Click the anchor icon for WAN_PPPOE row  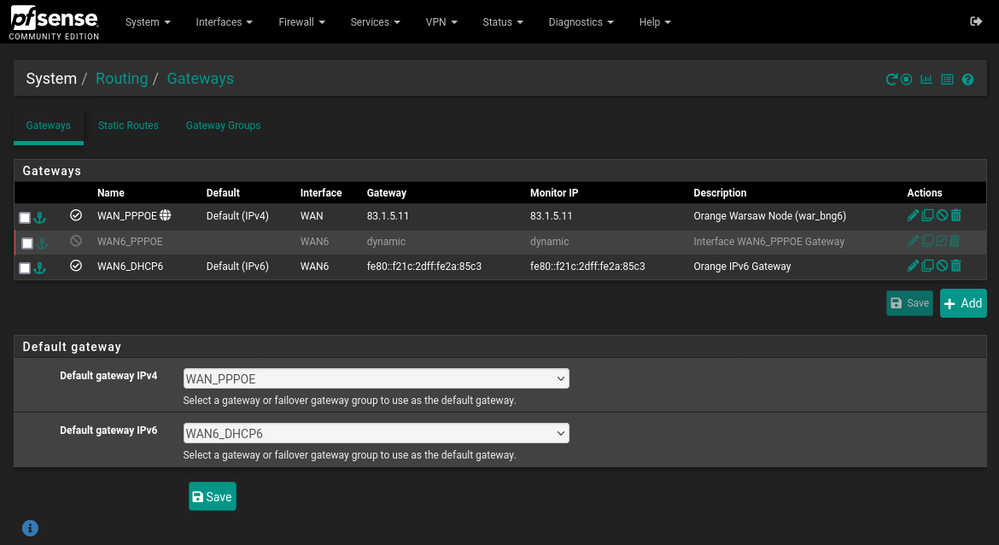click(x=40, y=217)
